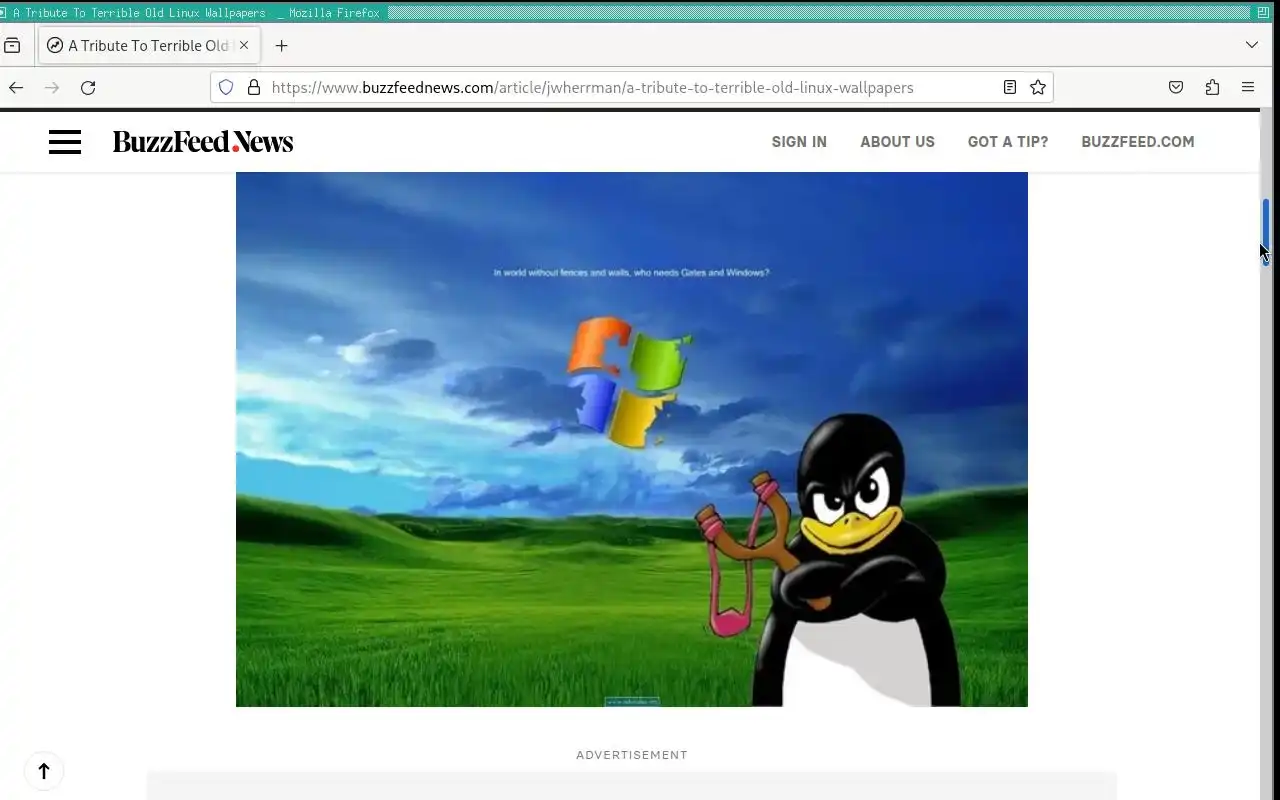This screenshot has width=1280, height=800.
Task: Open the GOT A TIP? link
Action: 1008,142
